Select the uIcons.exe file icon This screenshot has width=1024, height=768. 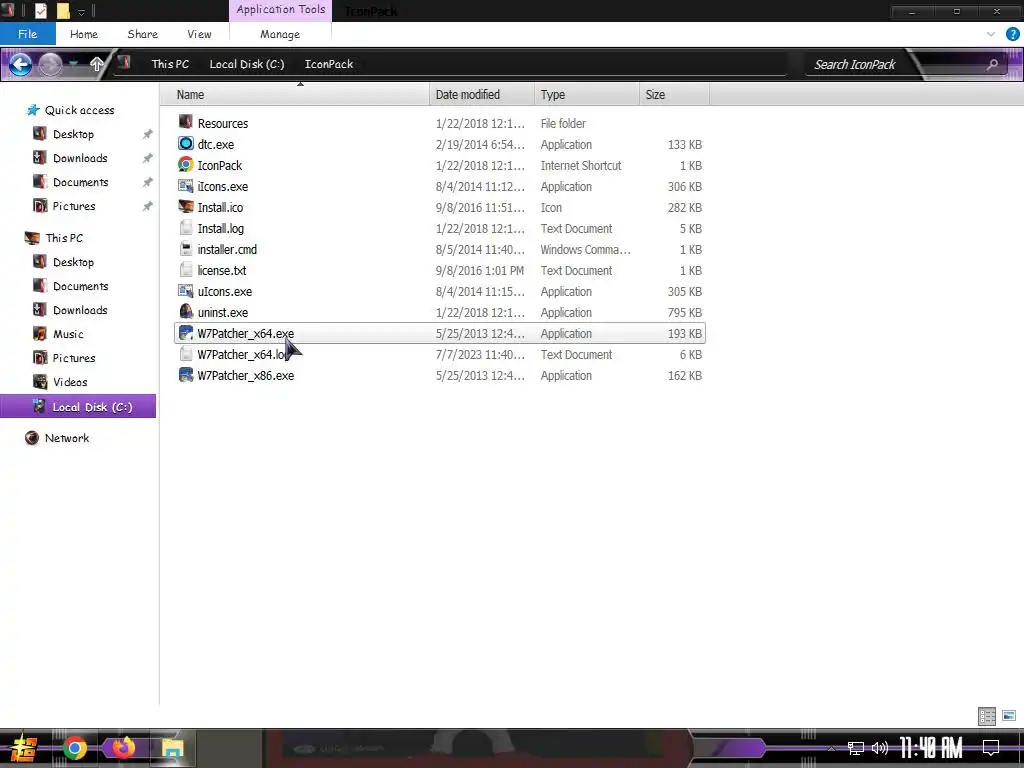click(186, 291)
